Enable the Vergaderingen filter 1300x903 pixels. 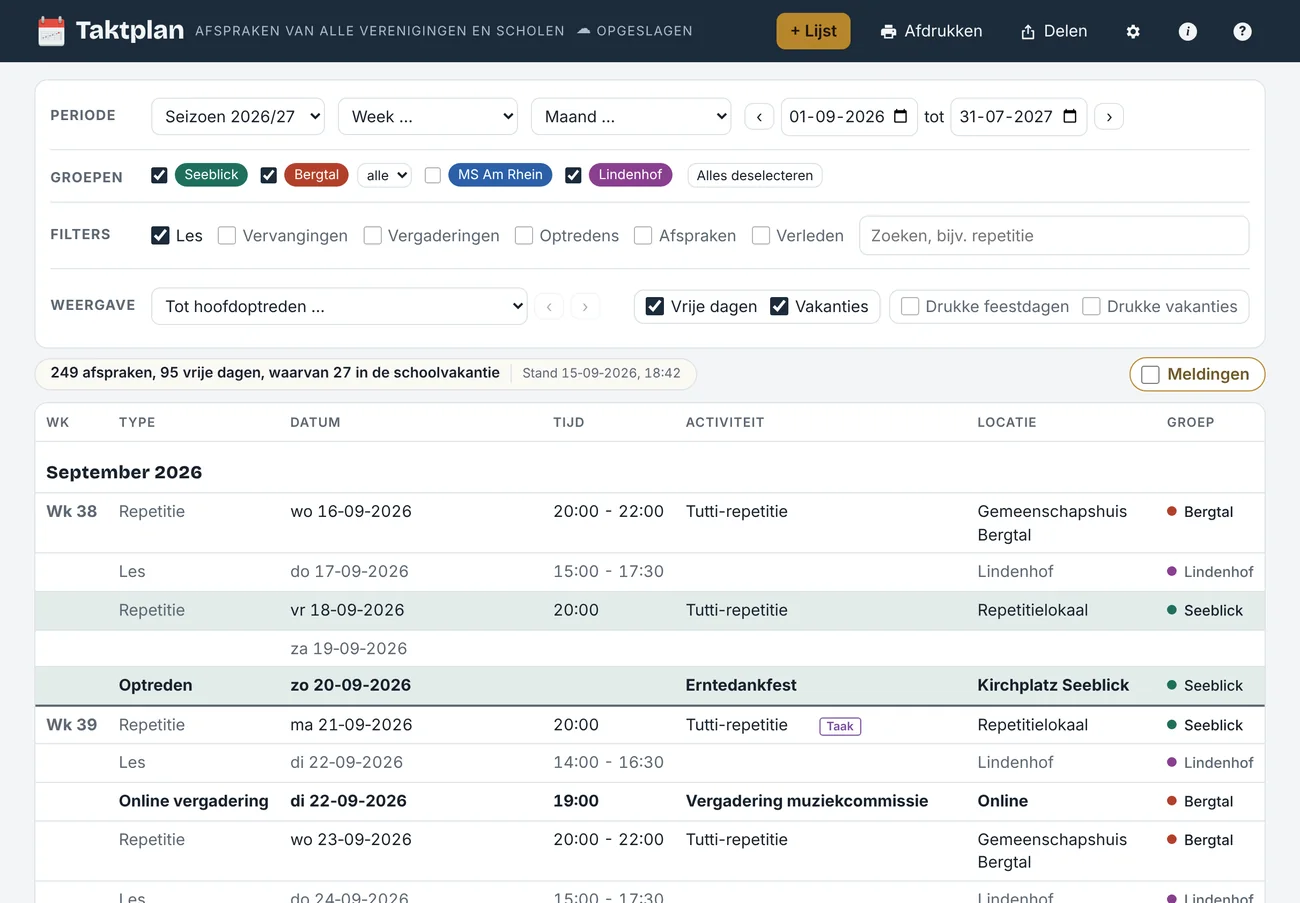click(x=373, y=236)
